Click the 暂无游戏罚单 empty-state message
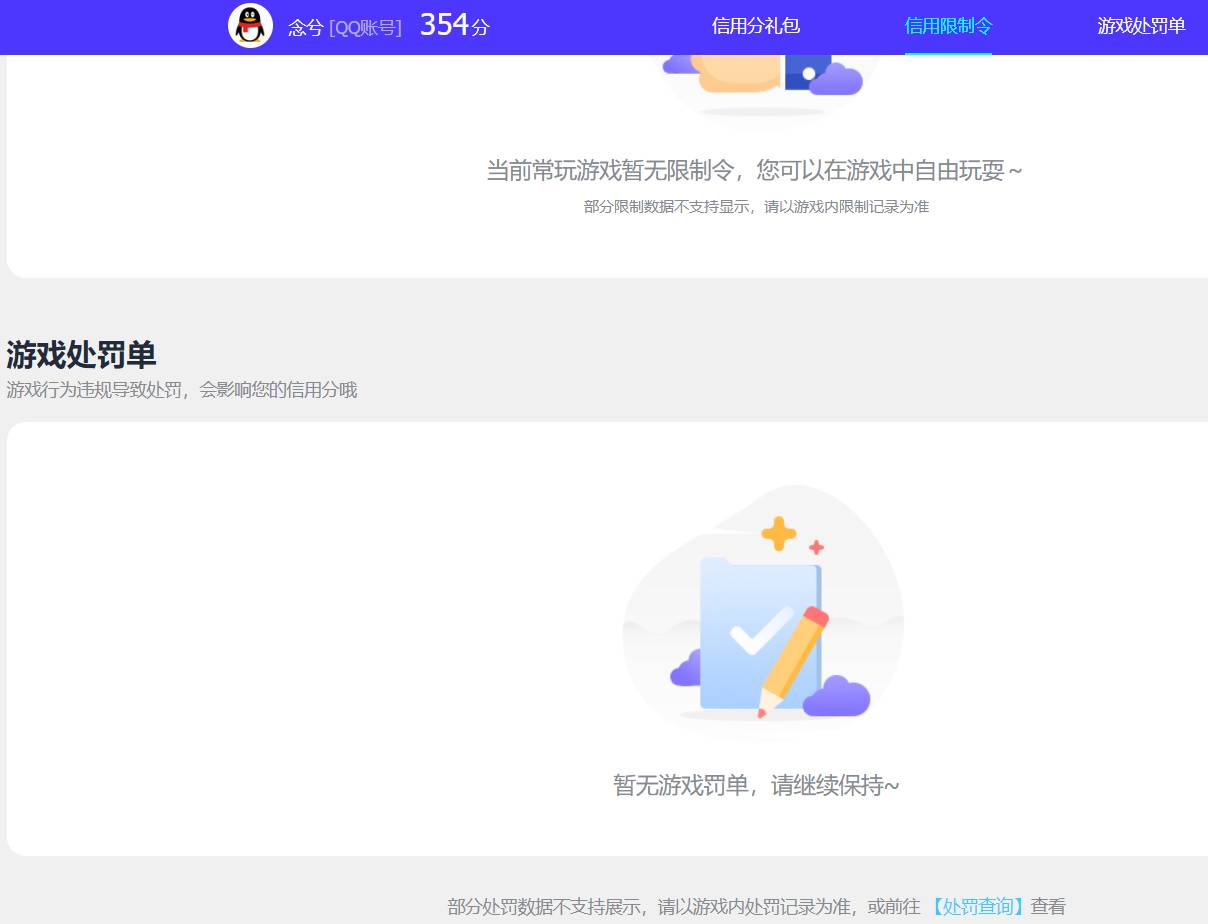 pyautogui.click(x=755, y=786)
